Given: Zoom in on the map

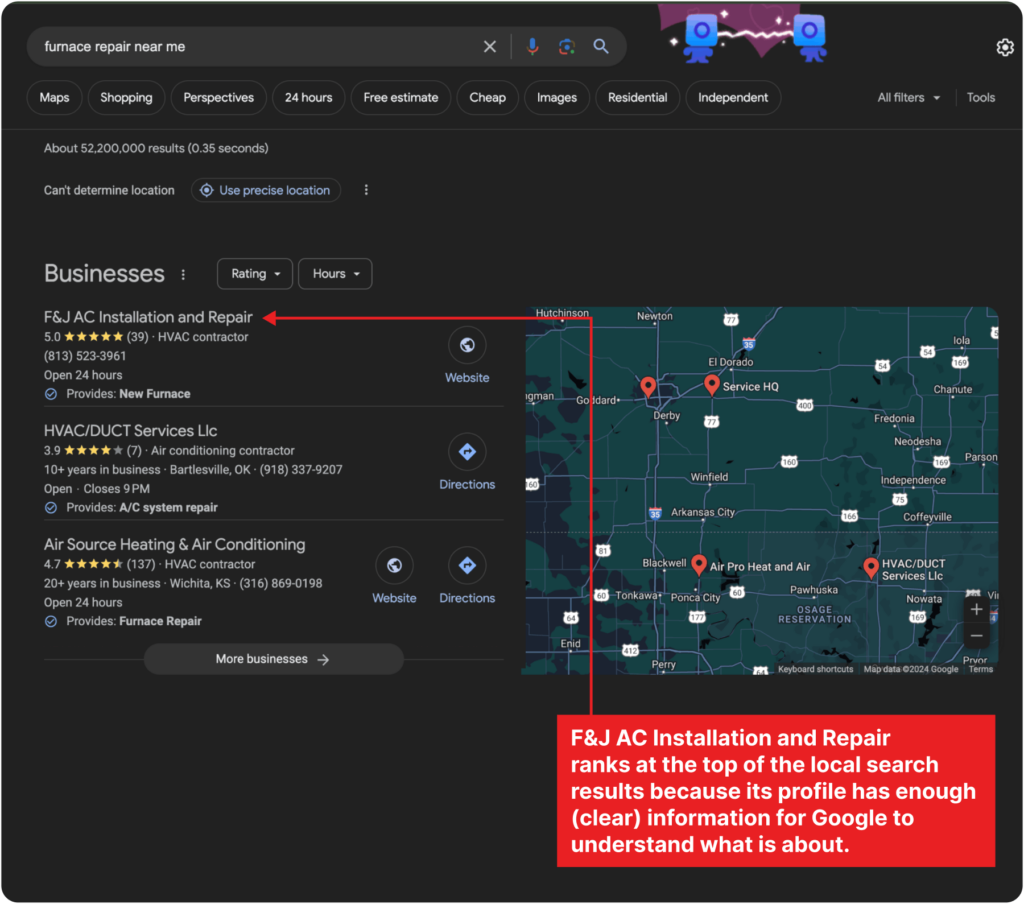Looking at the screenshot, I should (x=976, y=609).
